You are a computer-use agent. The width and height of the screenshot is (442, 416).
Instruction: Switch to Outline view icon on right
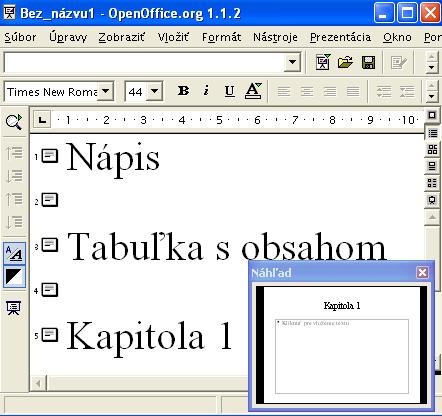click(433, 133)
